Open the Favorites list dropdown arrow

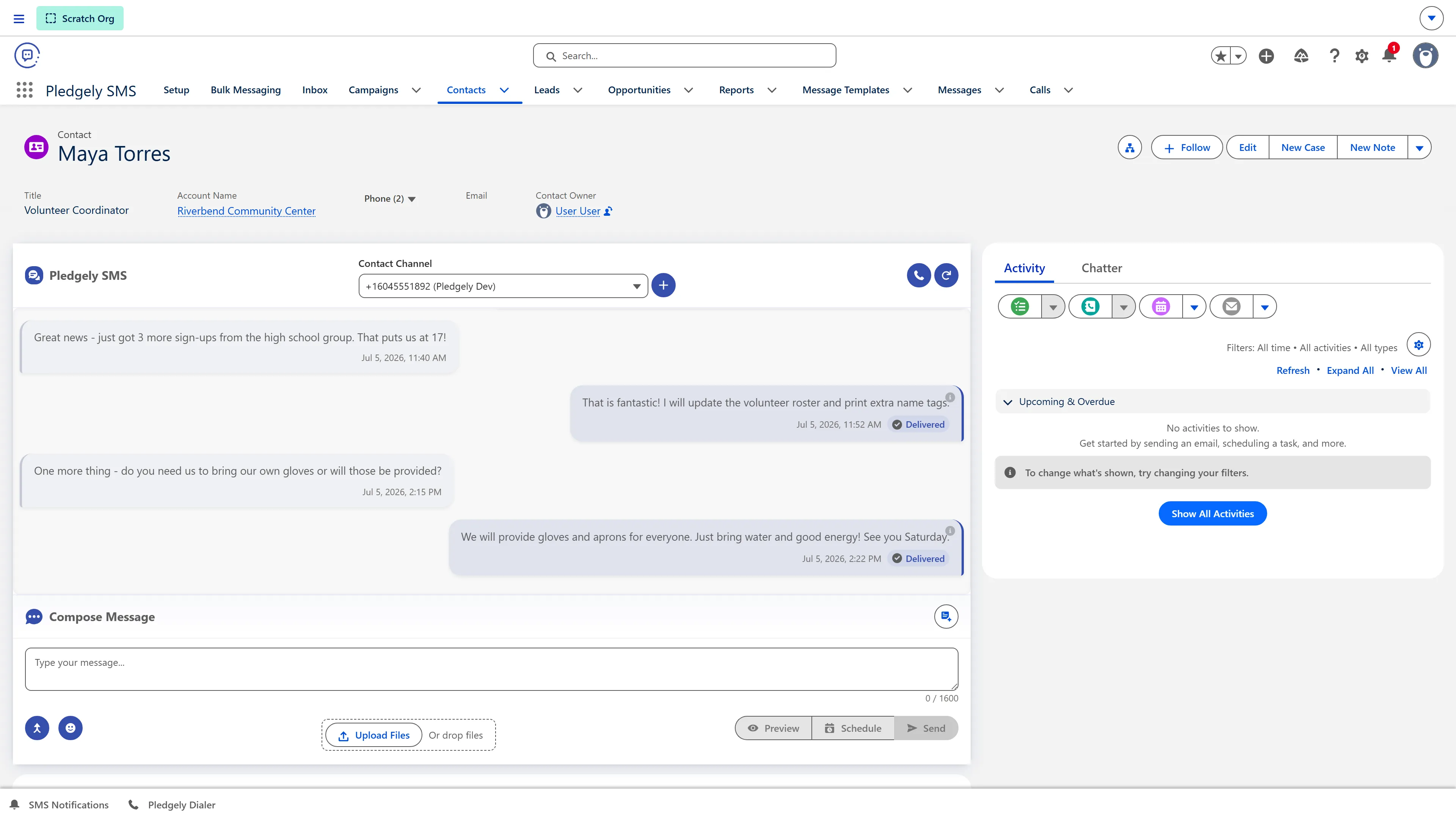[x=1238, y=56]
